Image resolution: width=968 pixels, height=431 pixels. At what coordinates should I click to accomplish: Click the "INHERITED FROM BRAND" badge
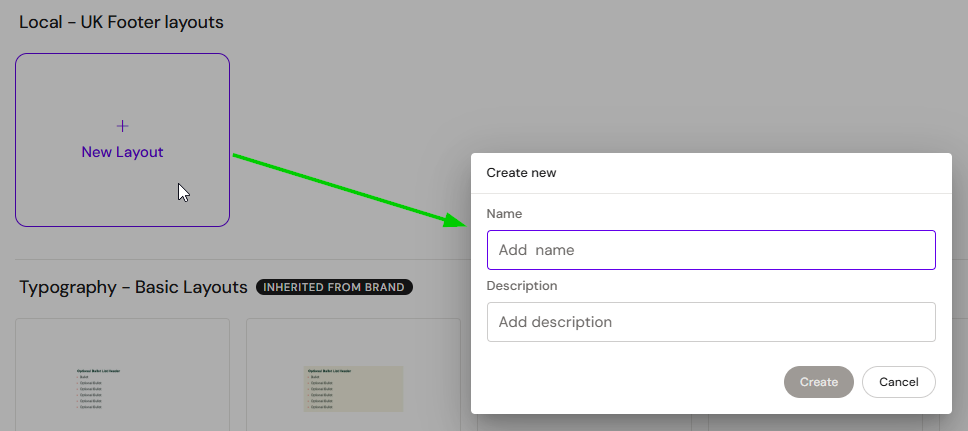[x=334, y=287]
